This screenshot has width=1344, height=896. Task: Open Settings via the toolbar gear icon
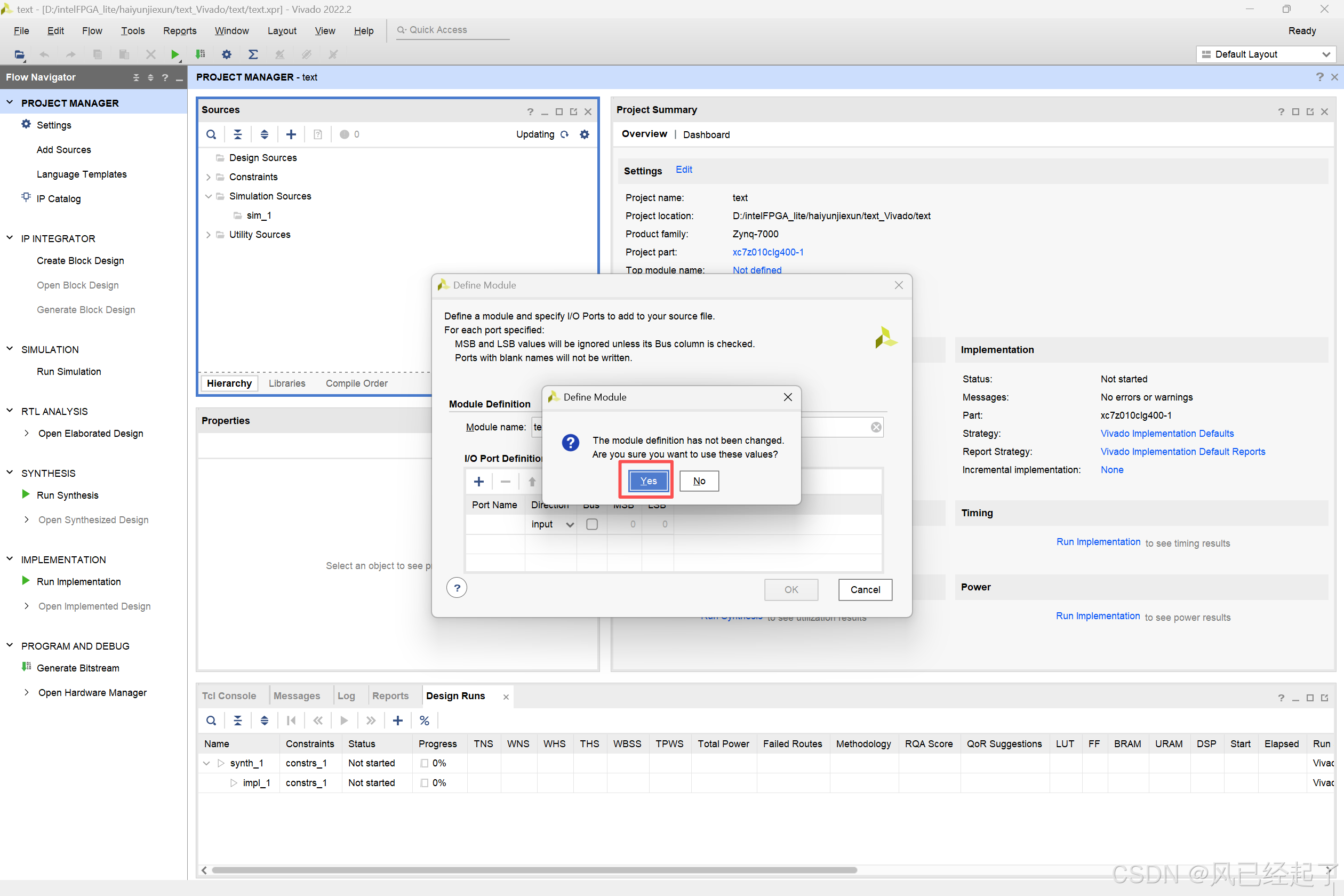pos(226,54)
